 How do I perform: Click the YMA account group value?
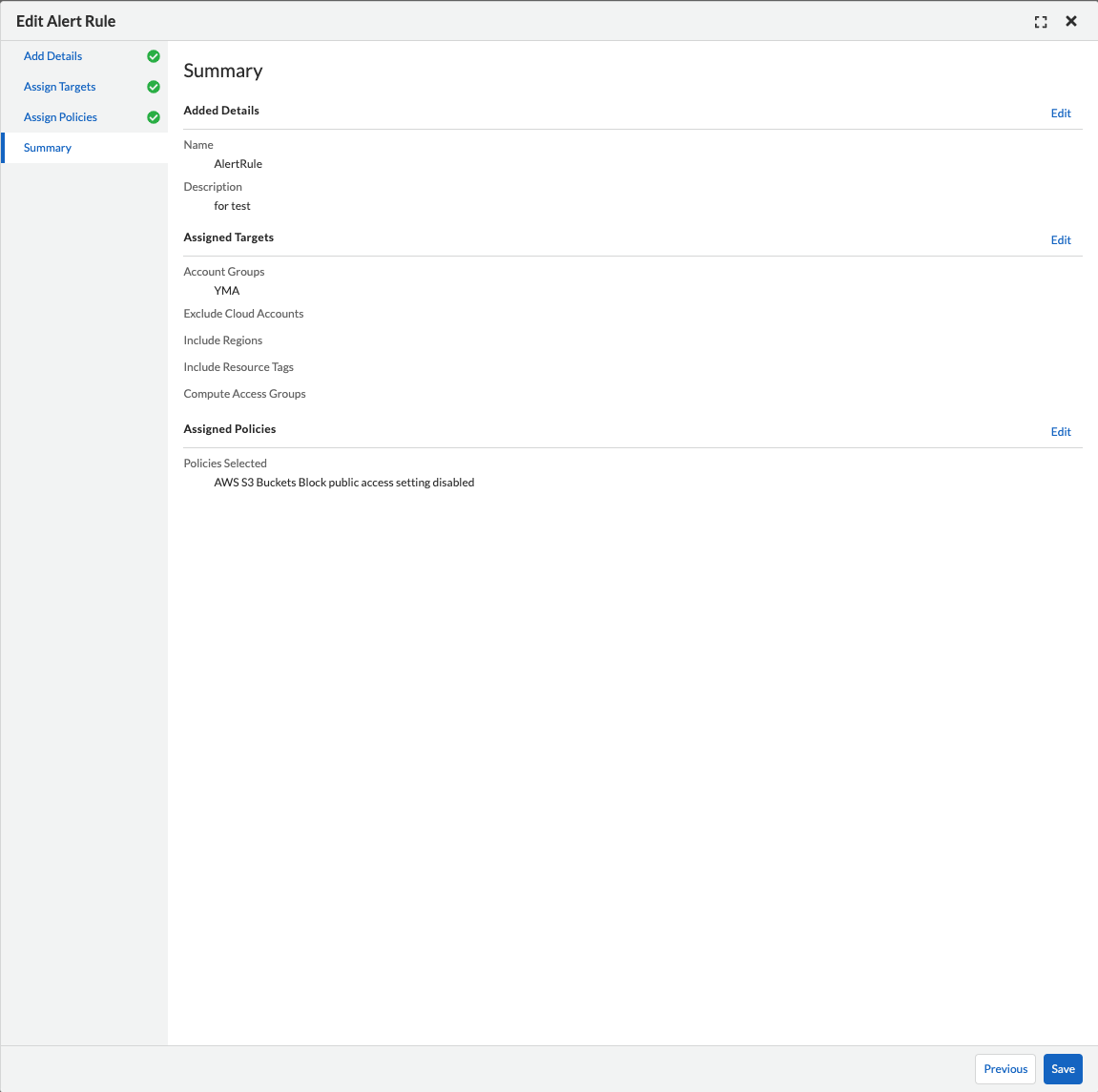[227, 291]
